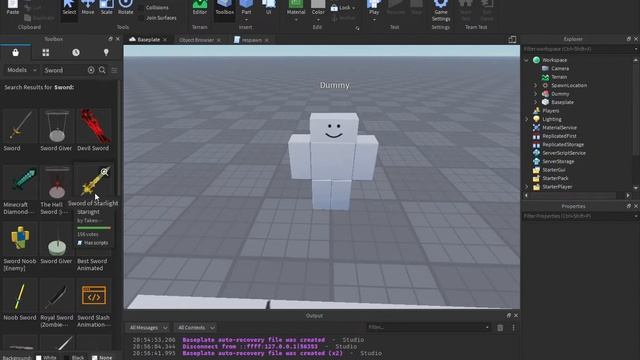Click the Toolbox Sword search field
Image resolution: width=640 pixels, height=360 pixels.
tap(64, 70)
